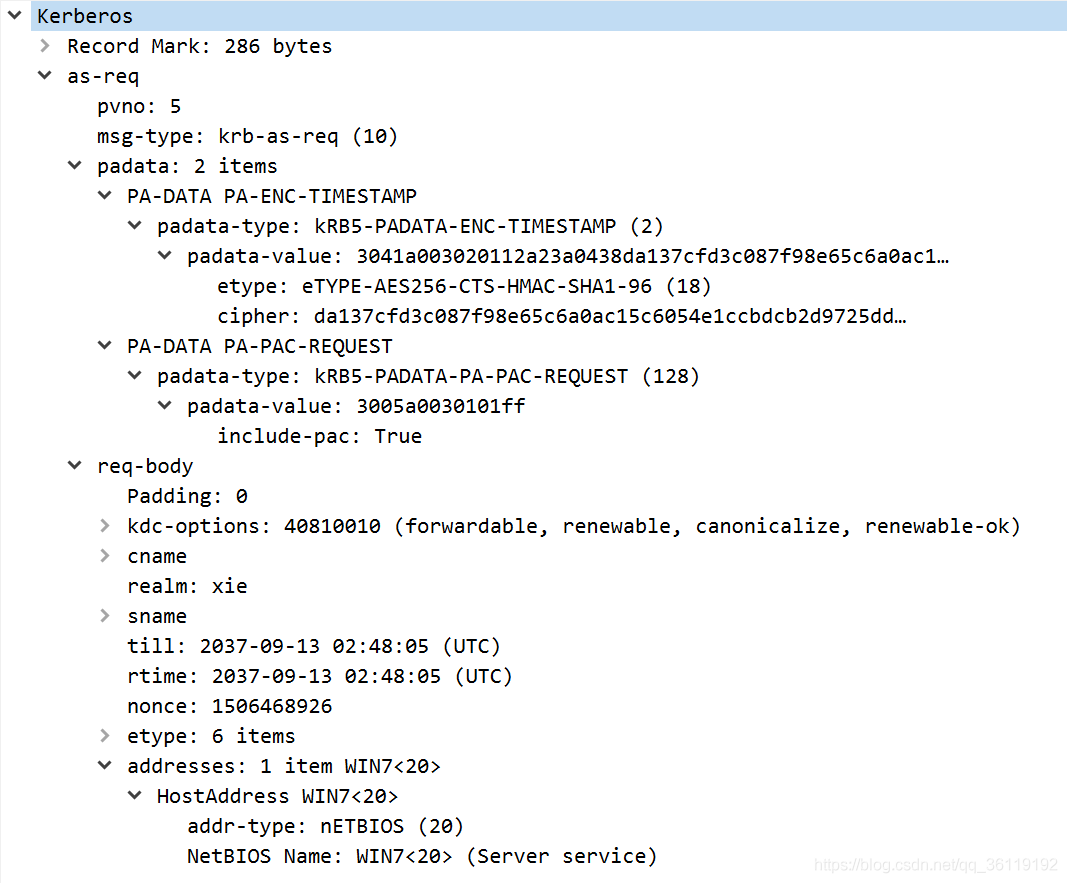Expand the cname node
The height and width of the screenshot is (883, 1067).
105,555
